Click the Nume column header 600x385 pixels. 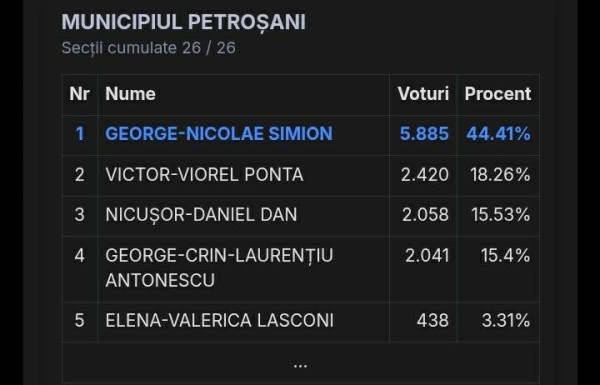point(130,94)
